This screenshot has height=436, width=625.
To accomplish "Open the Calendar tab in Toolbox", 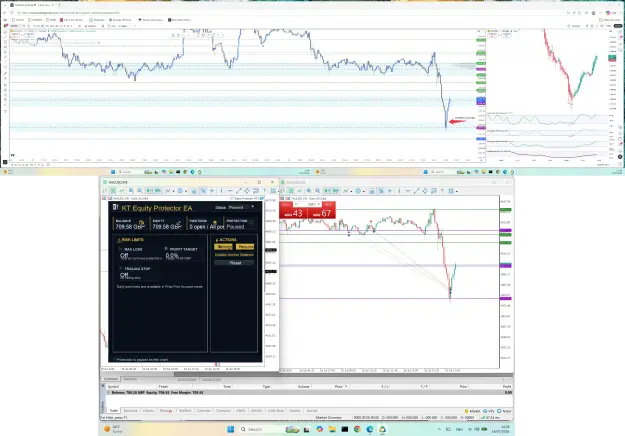I will (204, 410).
